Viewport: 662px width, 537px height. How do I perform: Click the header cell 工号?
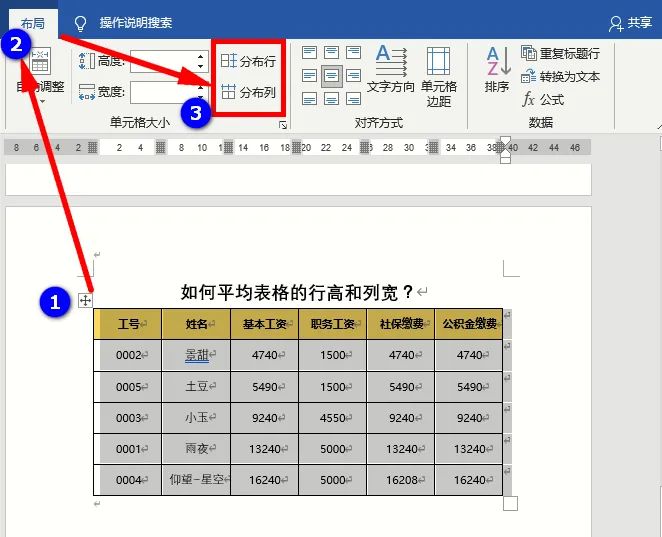point(128,324)
